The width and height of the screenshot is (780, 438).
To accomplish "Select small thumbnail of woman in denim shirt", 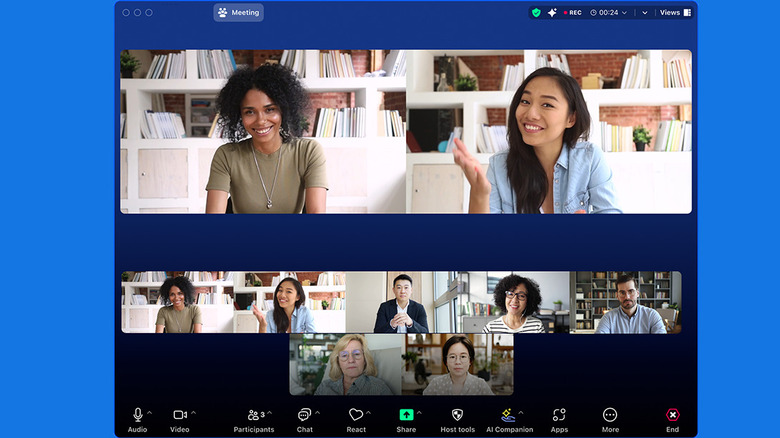I will [290, 302].
